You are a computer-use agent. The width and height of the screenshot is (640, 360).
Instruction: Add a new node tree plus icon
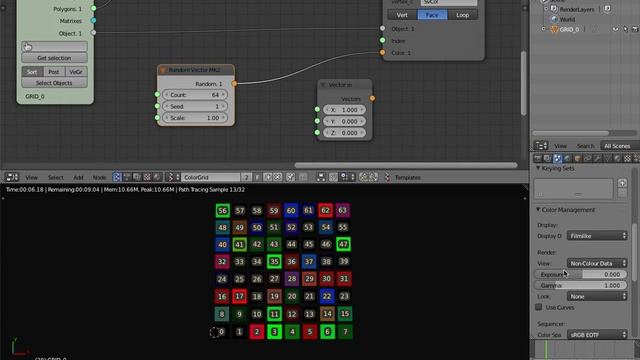pos(268,177)
